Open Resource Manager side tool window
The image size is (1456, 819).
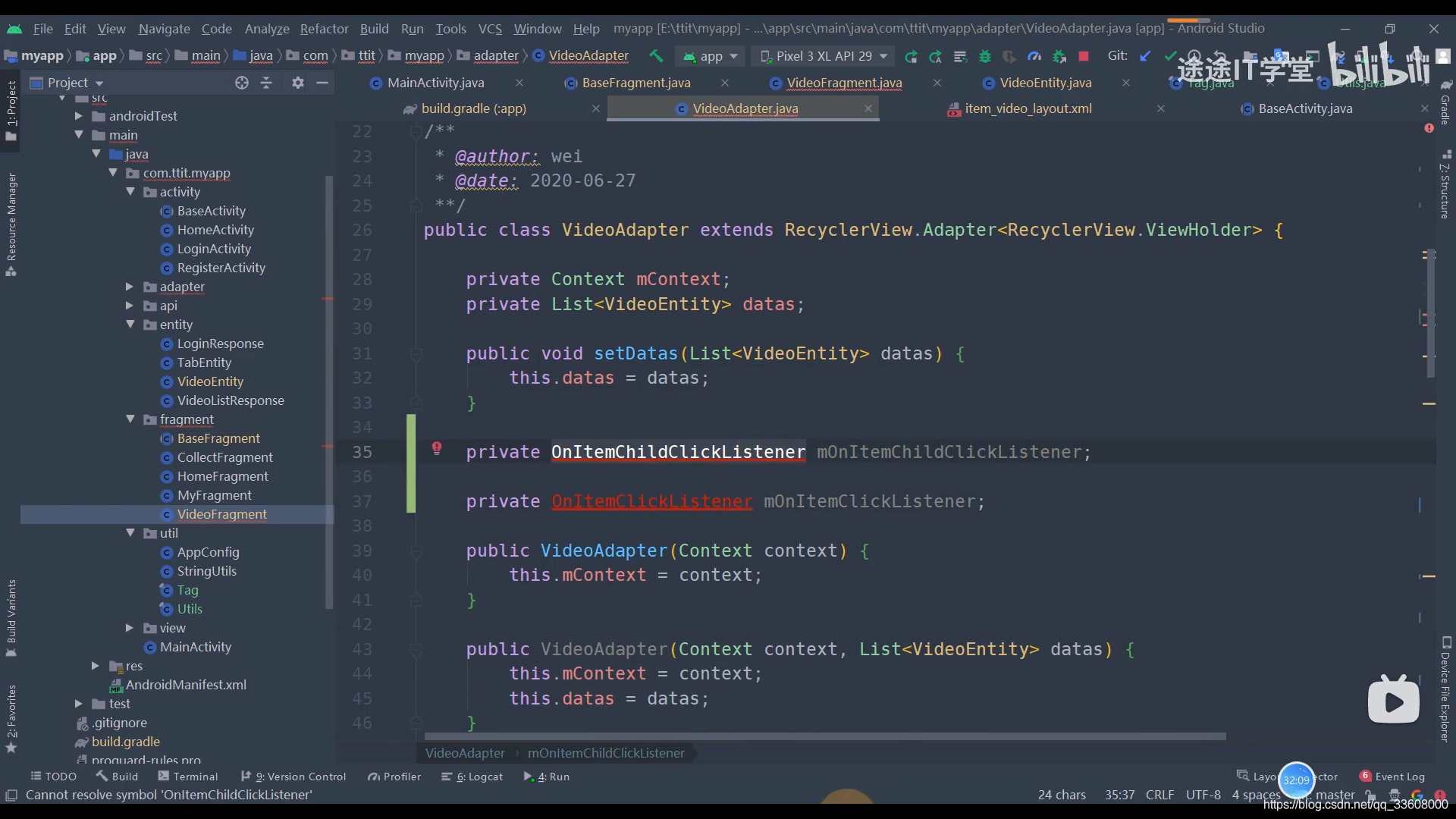point(11,224)
